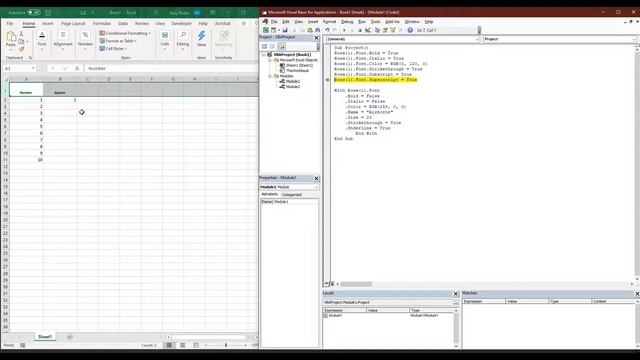Screen dimensions: 640x360
Task: Click the Project Explorer icon in VBA toolbar
Action: (x=377, y=30)
